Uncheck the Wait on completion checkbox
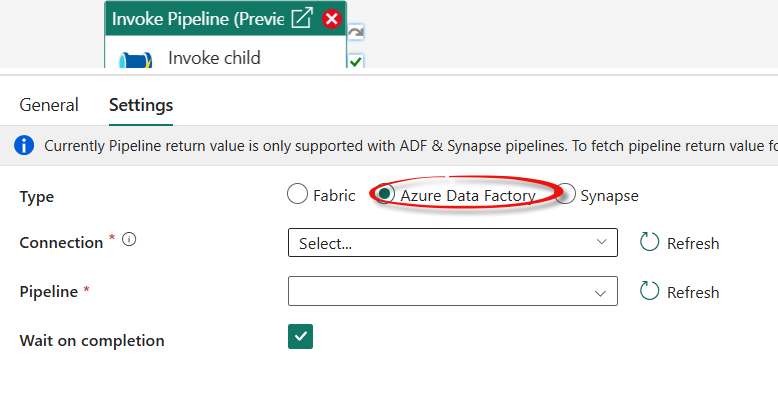Screen dimensions: 778x404 point(300,337)
